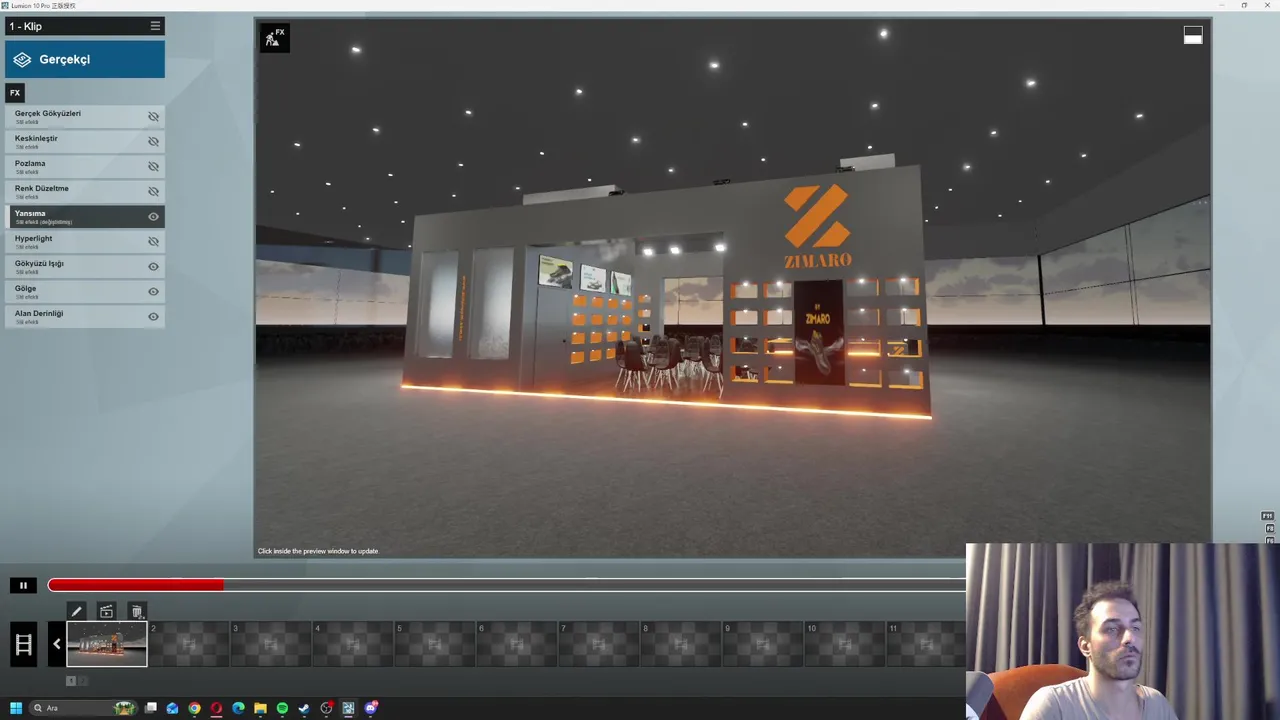Toggle visibility of Gölge effect
This screenshot has height=720, width=1280.
coord(153,291)
